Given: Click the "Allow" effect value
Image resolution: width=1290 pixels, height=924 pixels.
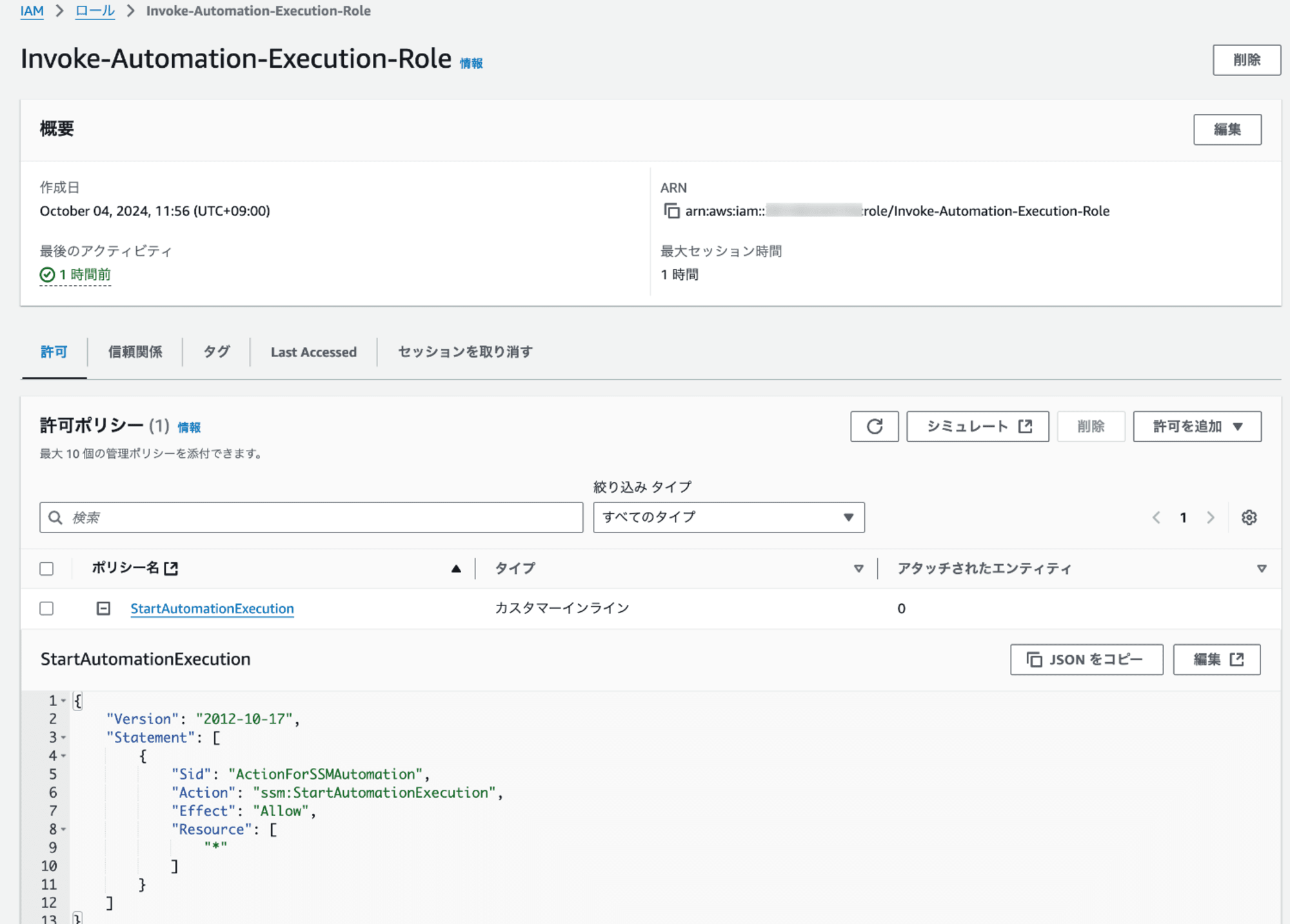Looking at the screenshot, I should (x=281, y=811).
